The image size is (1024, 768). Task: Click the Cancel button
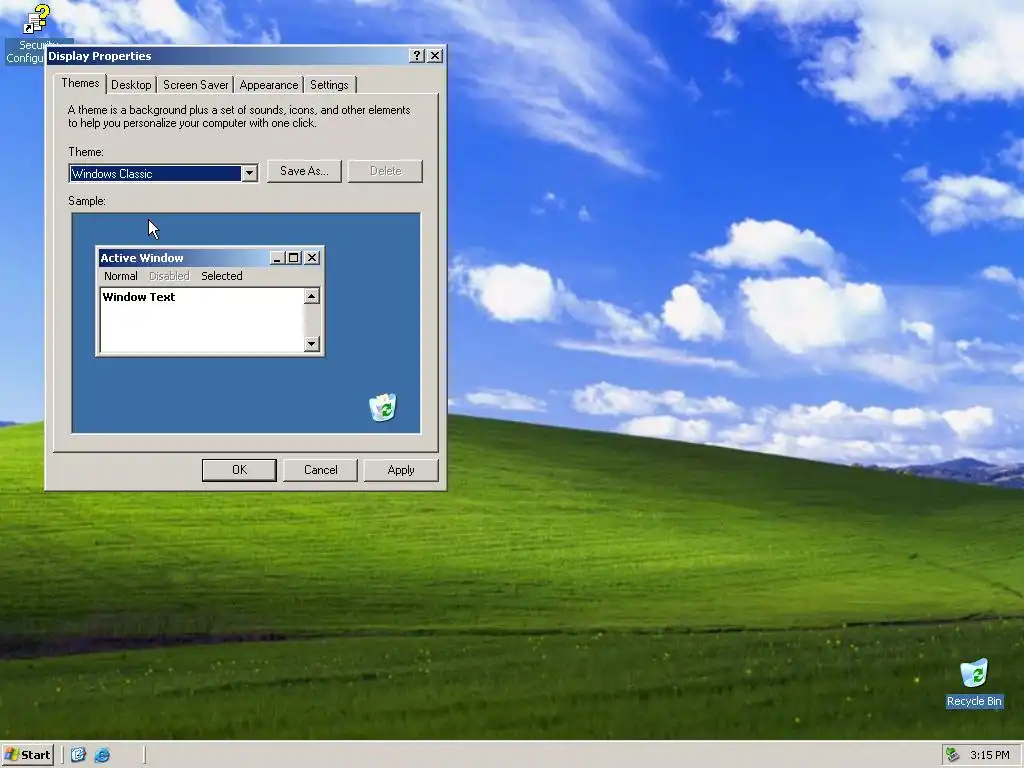click(321, 470)
